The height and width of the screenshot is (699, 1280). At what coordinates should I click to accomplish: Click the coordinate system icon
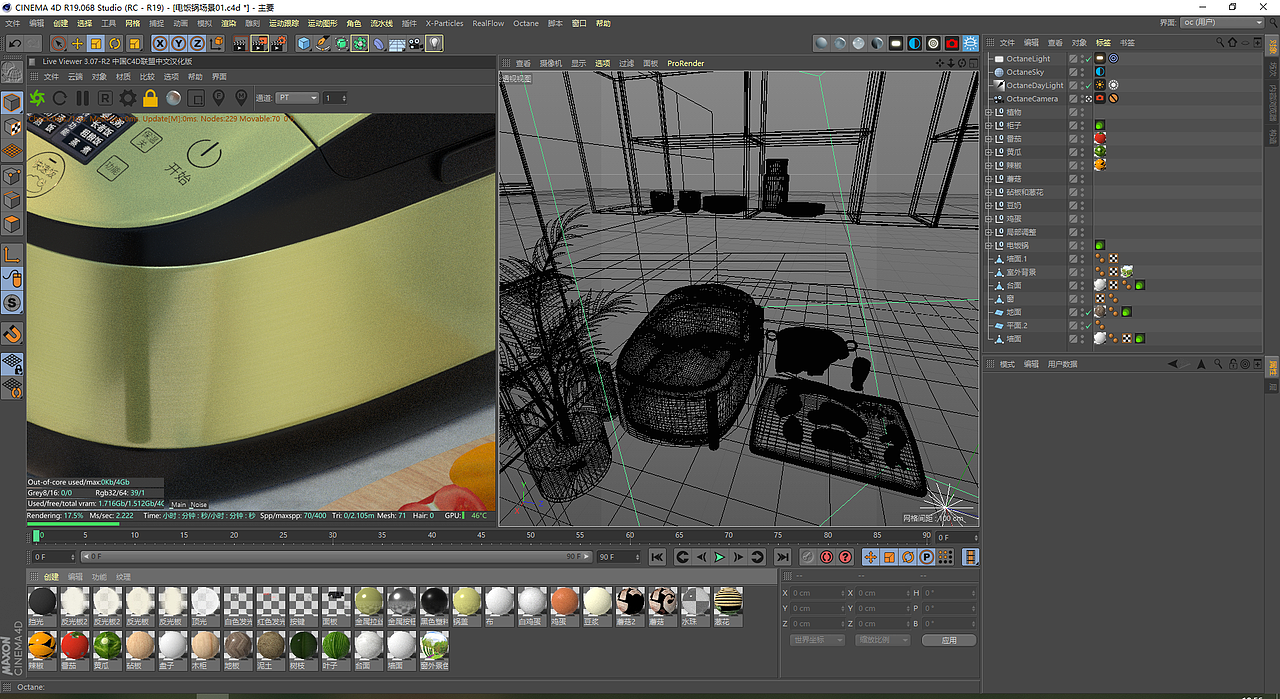click(216, 43)
